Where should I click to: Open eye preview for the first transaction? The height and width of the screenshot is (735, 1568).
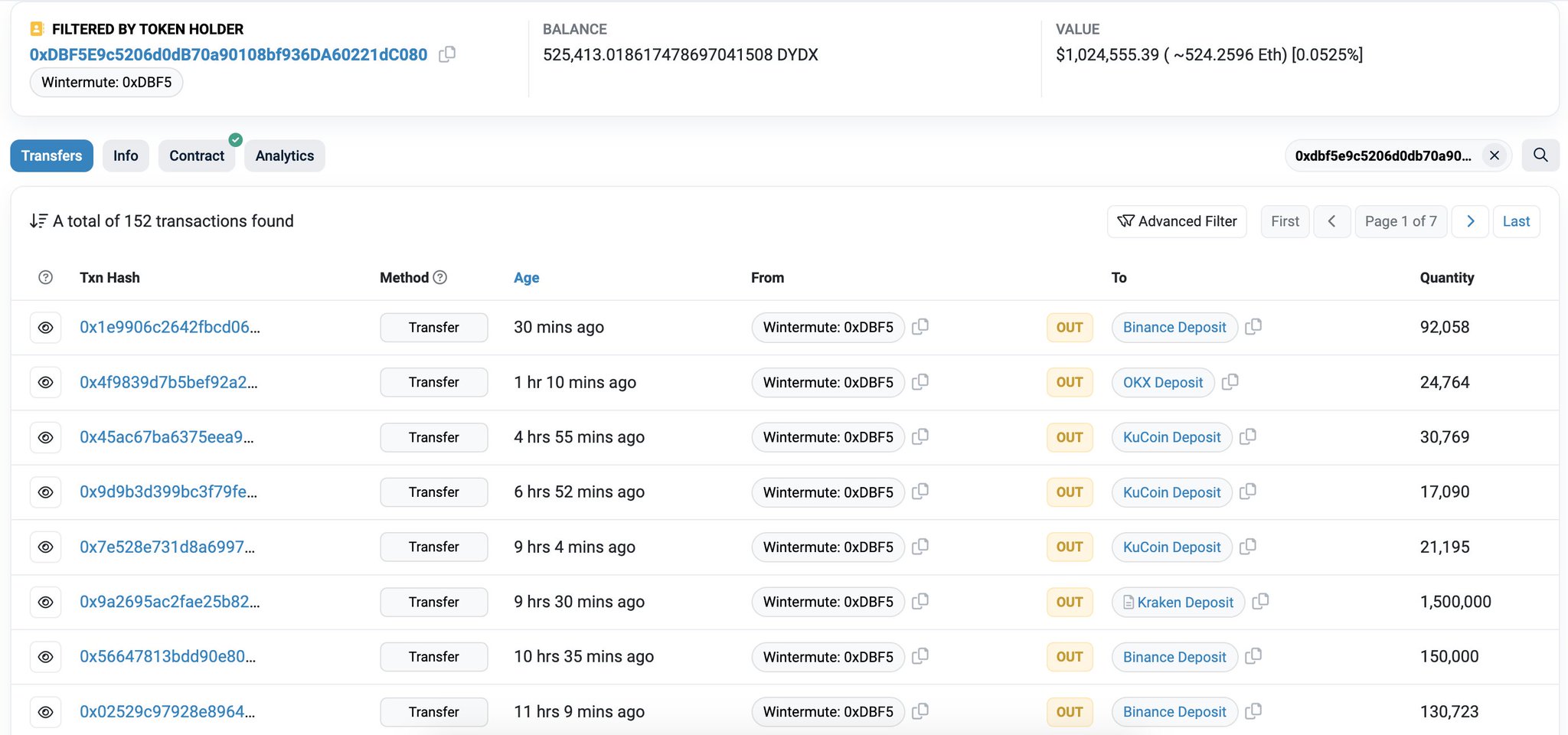tap(45, 327)
